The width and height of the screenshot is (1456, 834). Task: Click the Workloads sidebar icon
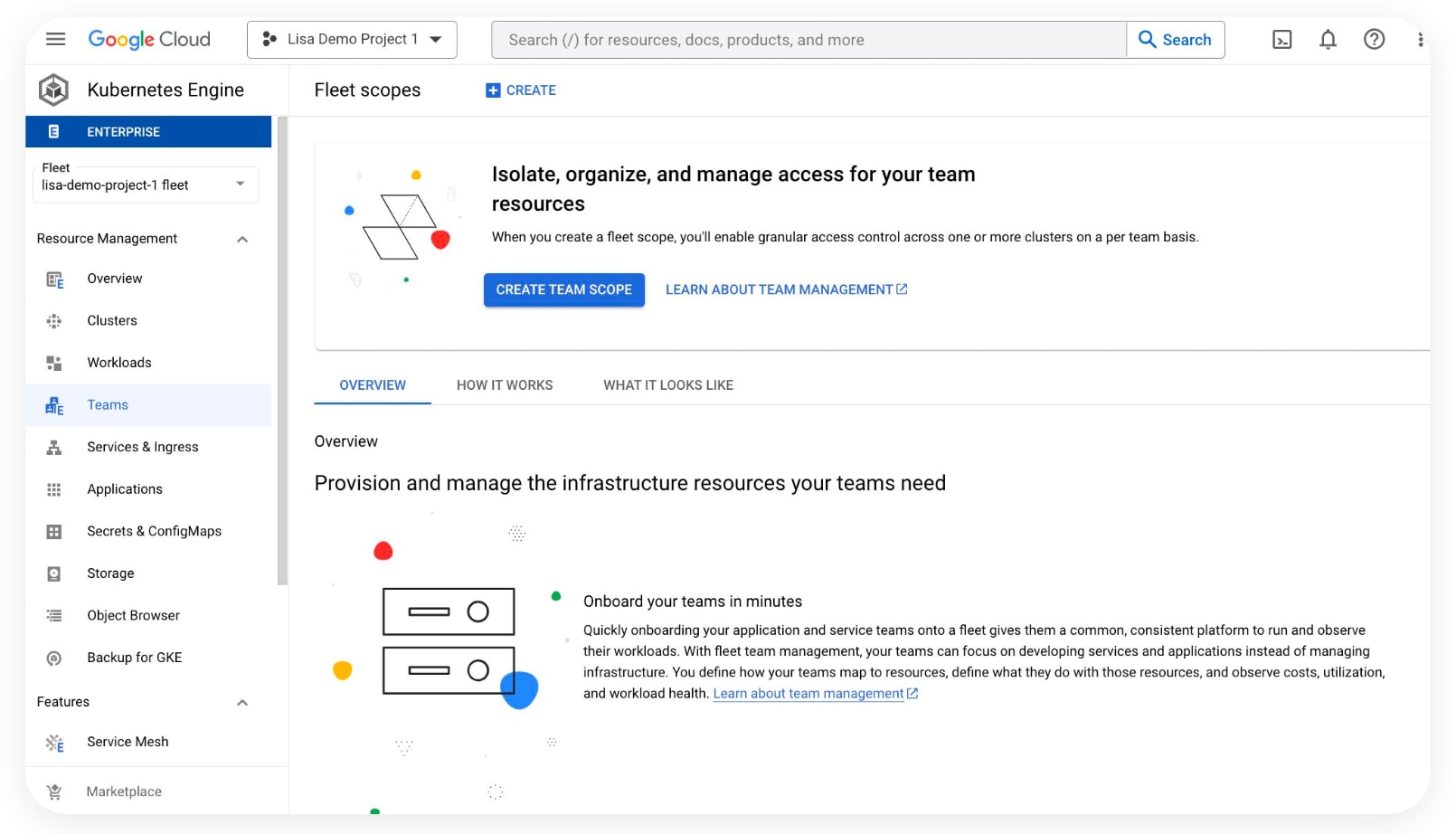[x=54, y=363]
